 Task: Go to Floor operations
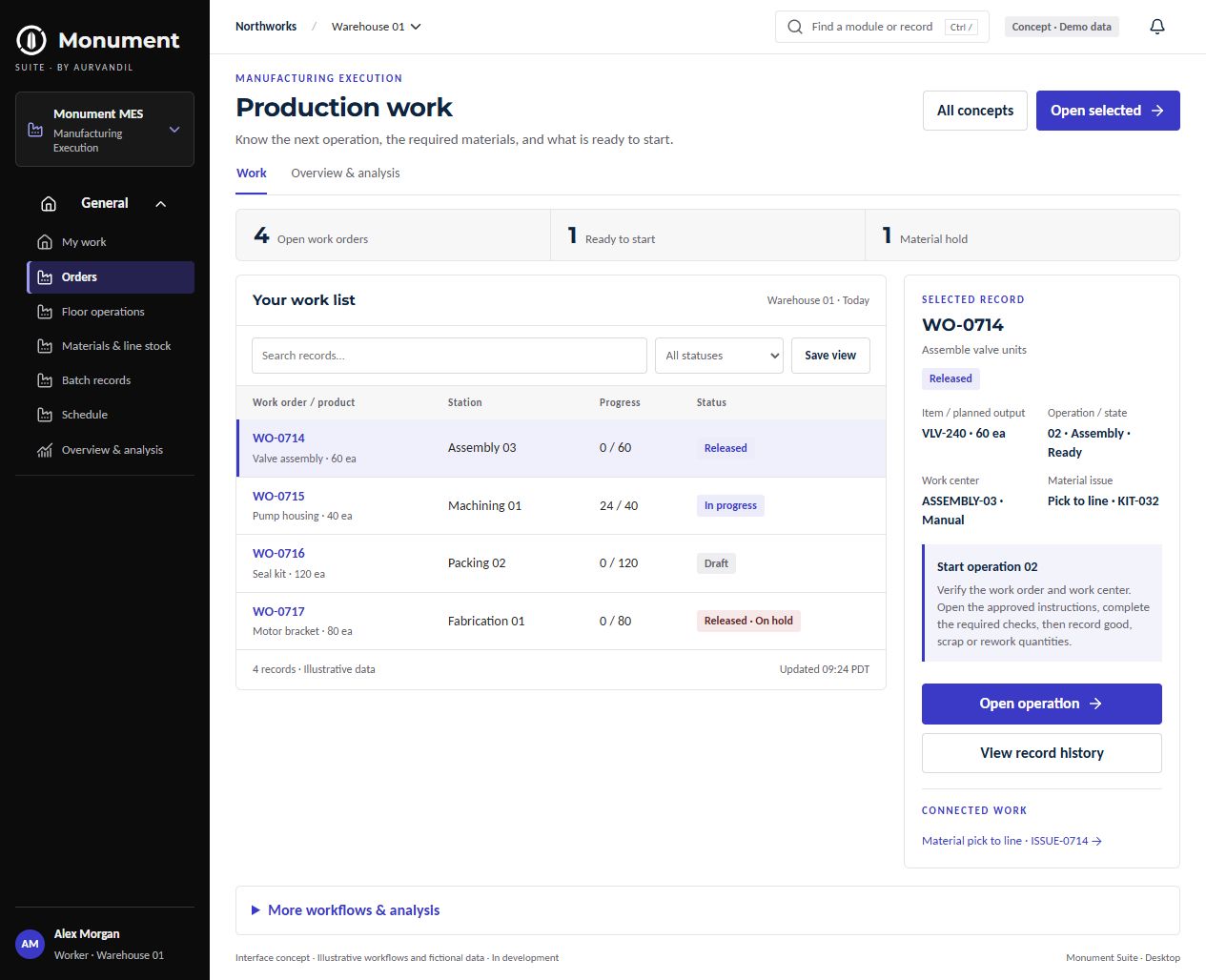click(x=111, y=312)
